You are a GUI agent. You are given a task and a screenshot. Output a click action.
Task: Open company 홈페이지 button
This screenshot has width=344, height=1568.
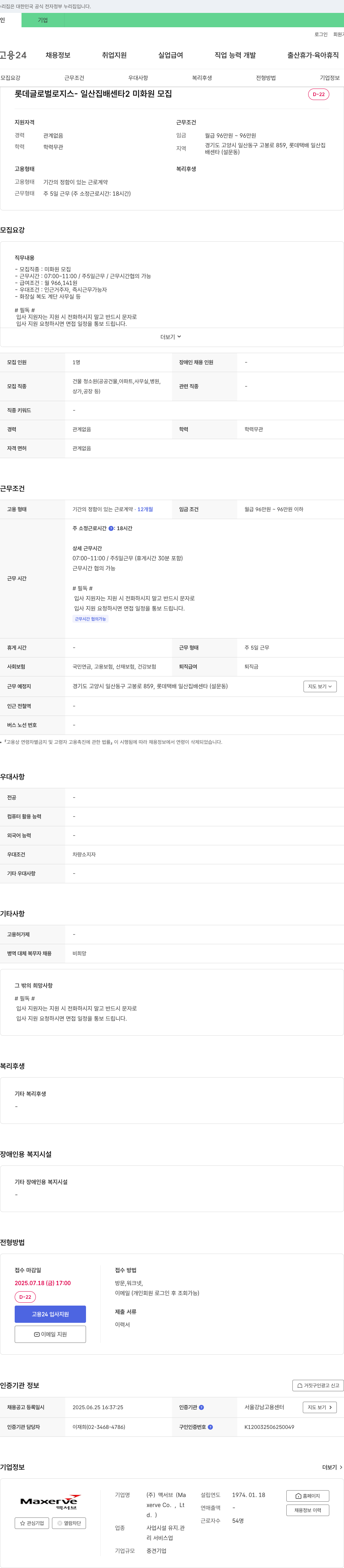307,1496
